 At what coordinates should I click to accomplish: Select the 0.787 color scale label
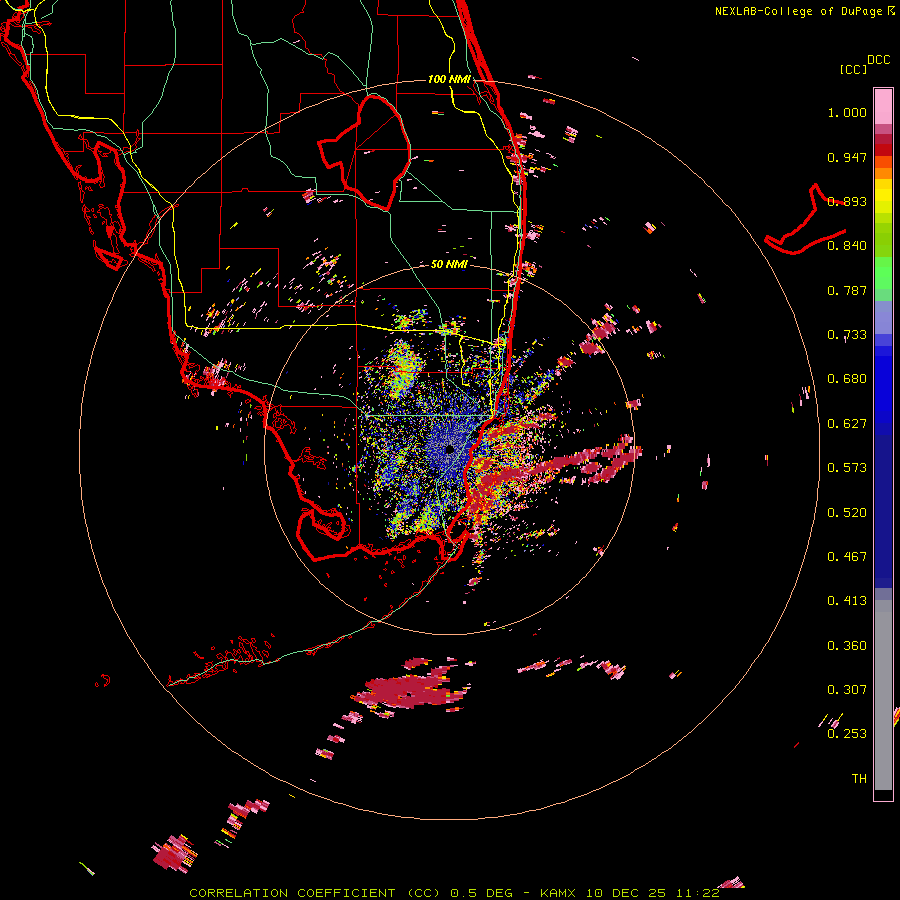pos(847,290)
